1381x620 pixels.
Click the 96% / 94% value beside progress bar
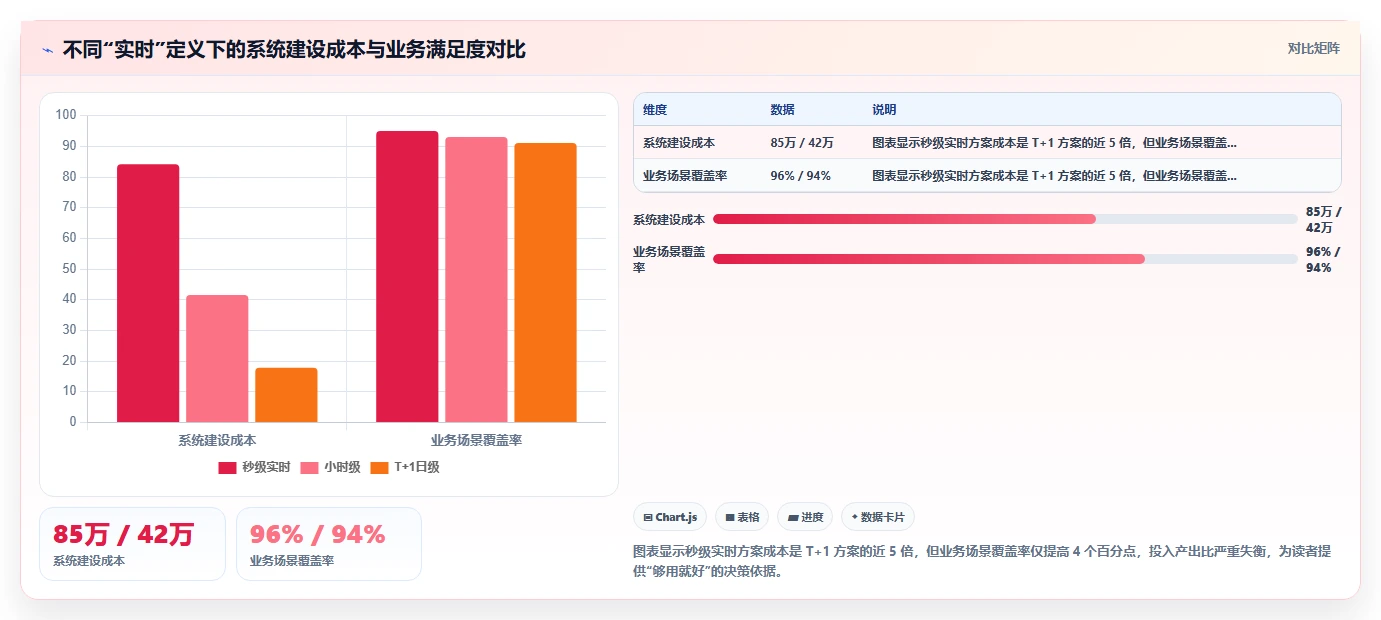click(x=1322, y=259)
